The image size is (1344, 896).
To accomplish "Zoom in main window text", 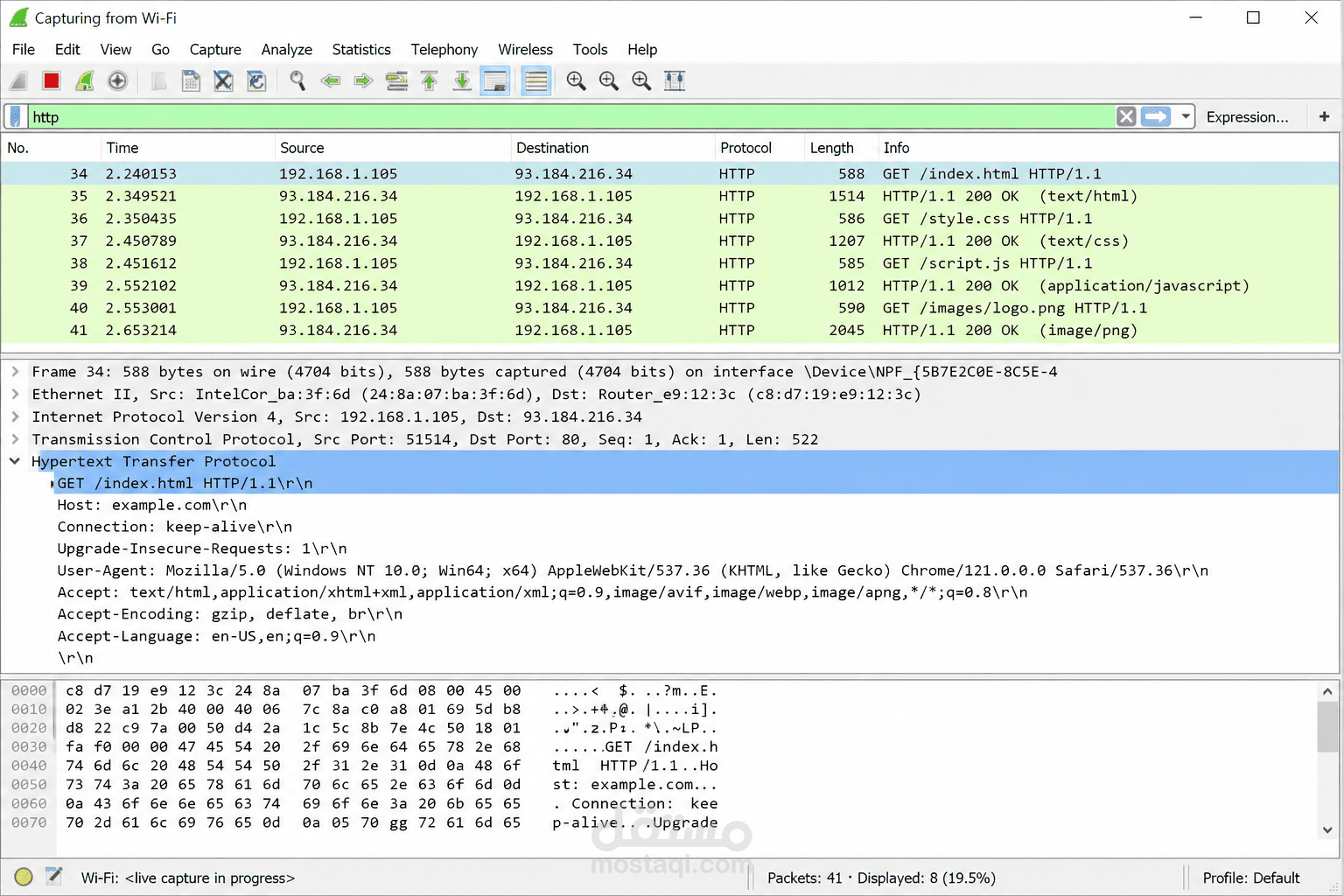I will [x=576, y=81].
